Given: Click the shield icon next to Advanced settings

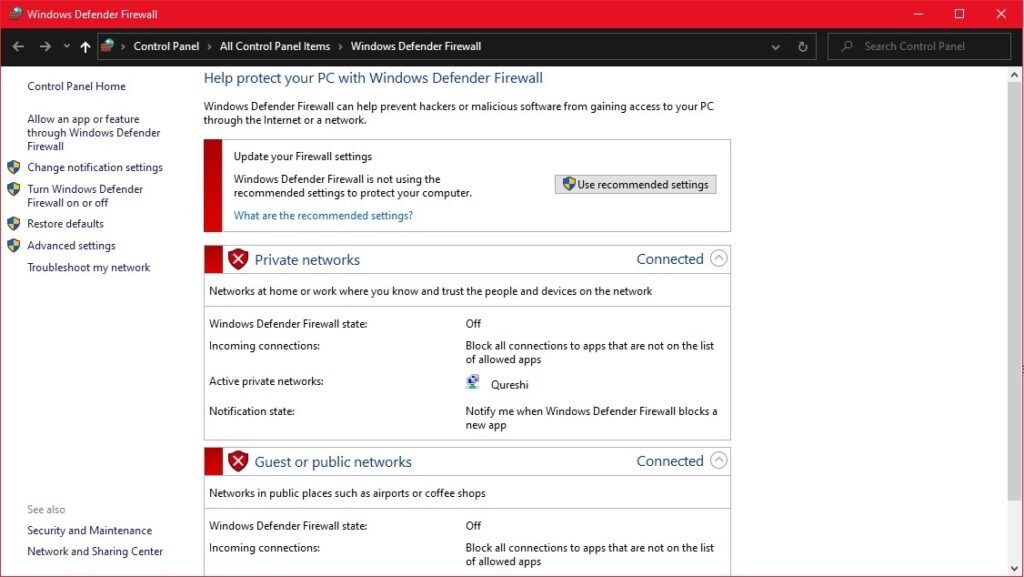Looking at the screenshot, I should (14, 246).
